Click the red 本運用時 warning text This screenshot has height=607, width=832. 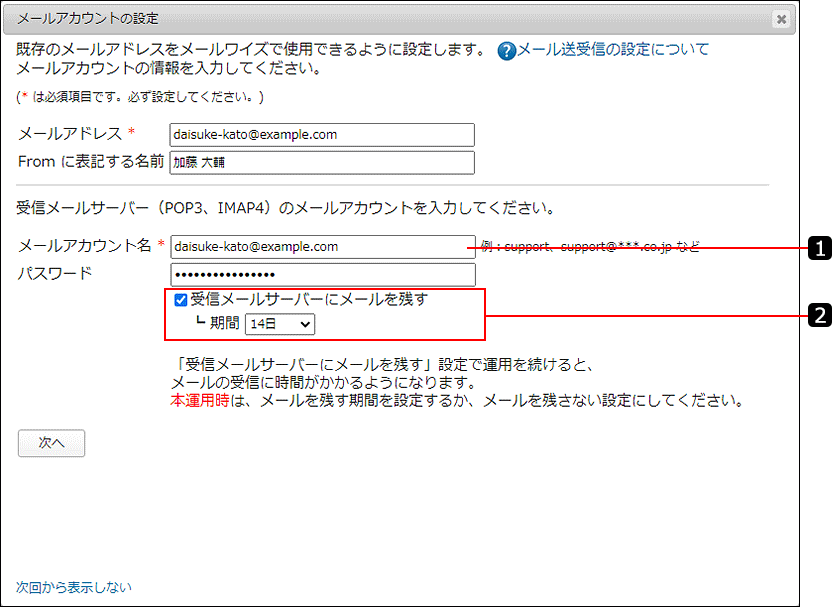(200, 400)
